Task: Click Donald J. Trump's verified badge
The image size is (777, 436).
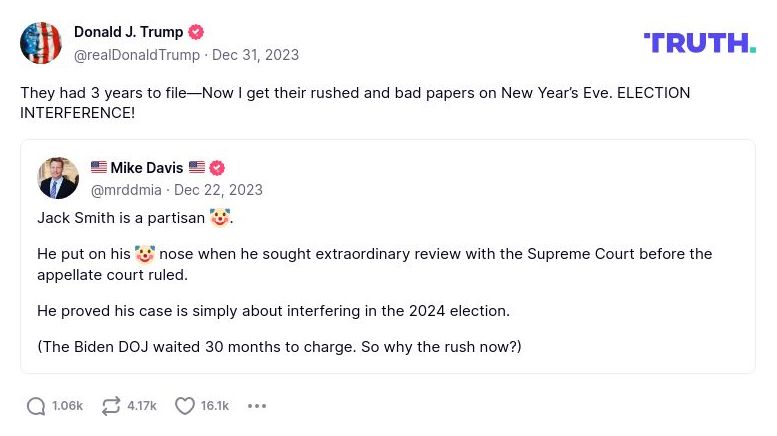Action: pos(196,32)
